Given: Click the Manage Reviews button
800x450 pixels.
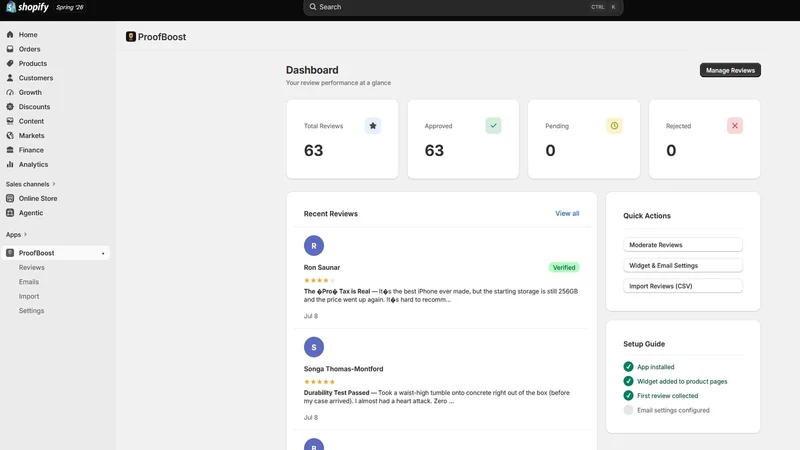Looking at the screenshot, I should (x=730, y=70).
